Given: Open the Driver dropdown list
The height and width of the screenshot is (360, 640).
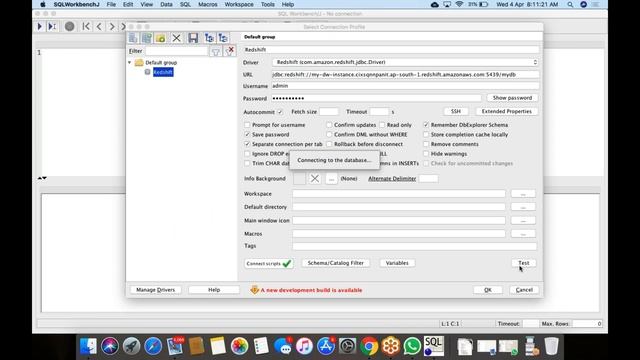Looking at the screenshot, I should coord(405,62).
